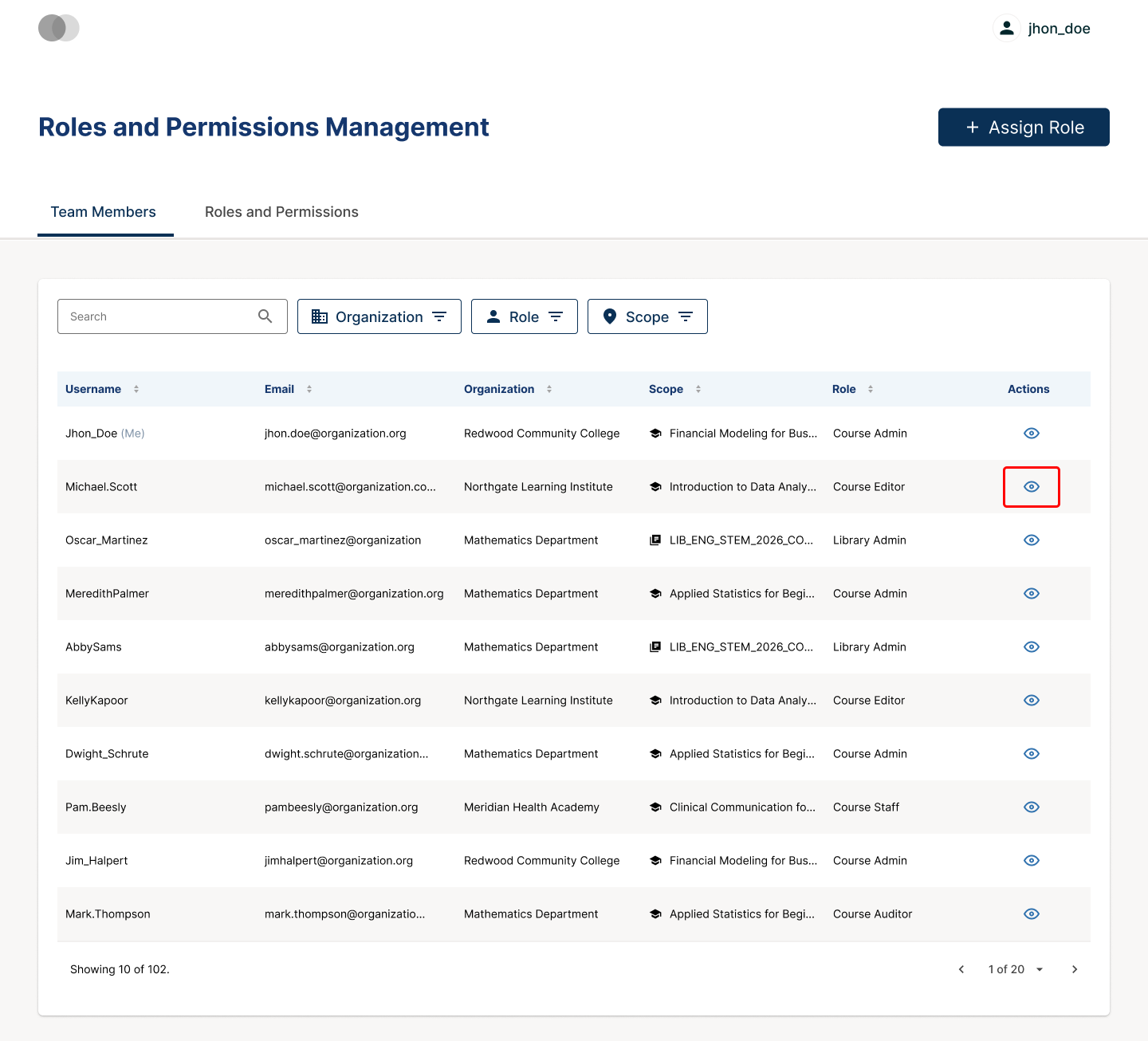Viewport: 1148px width, 1041px height.
Task: Click oscar_martinez@organization email cell
Action: tap(343, 540)
